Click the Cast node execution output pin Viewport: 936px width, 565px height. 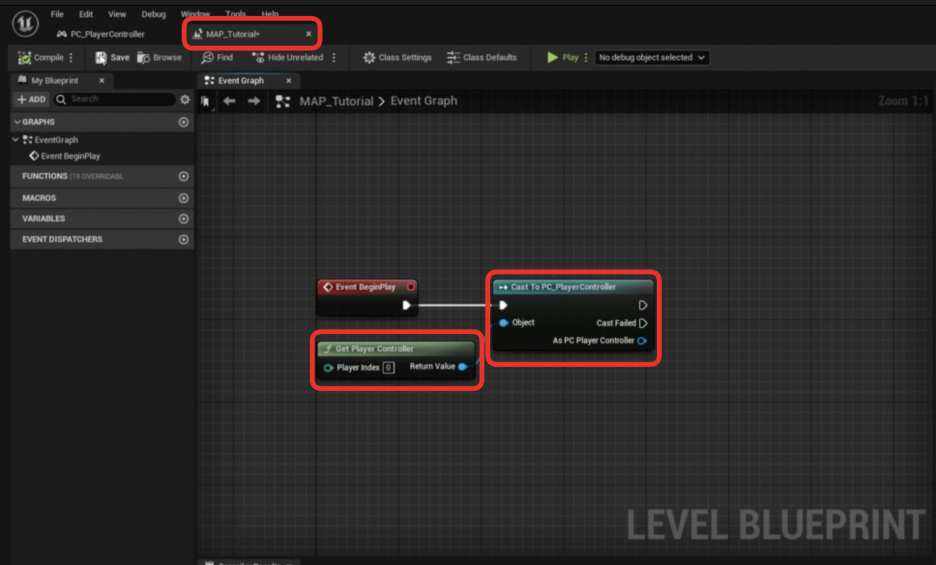click(x=642, y=305)
